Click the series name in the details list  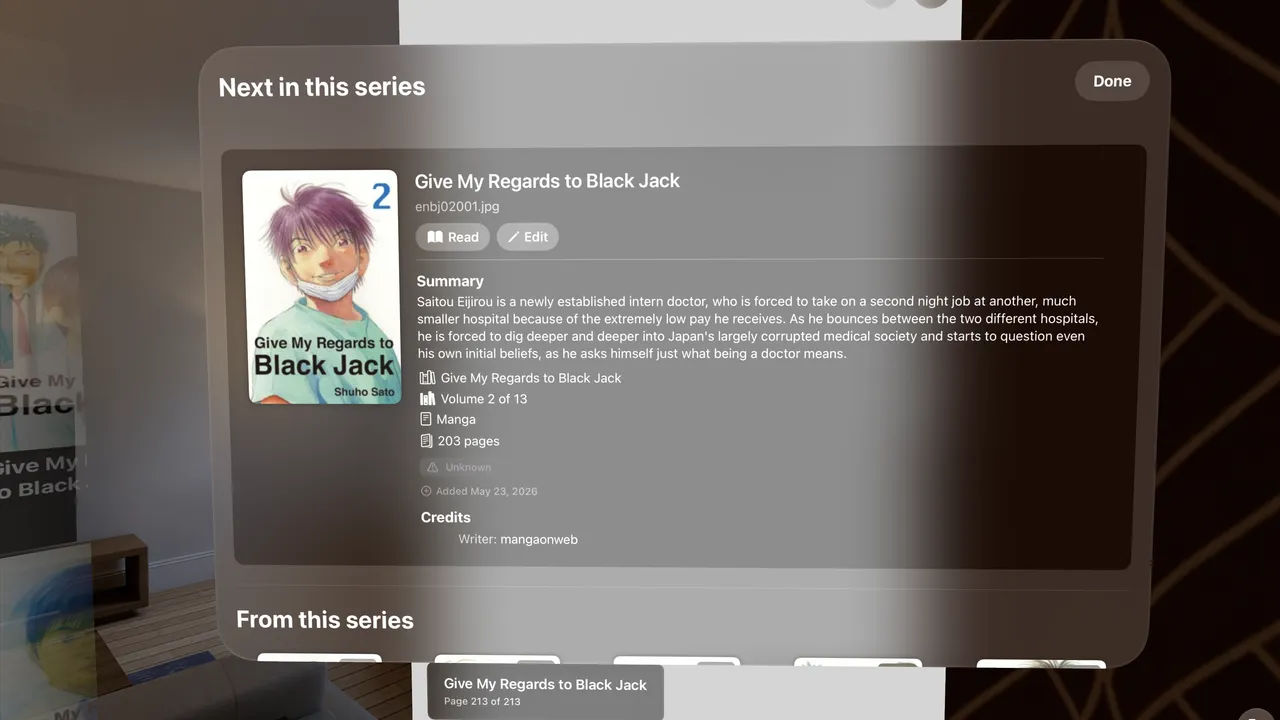pos(531,378)
